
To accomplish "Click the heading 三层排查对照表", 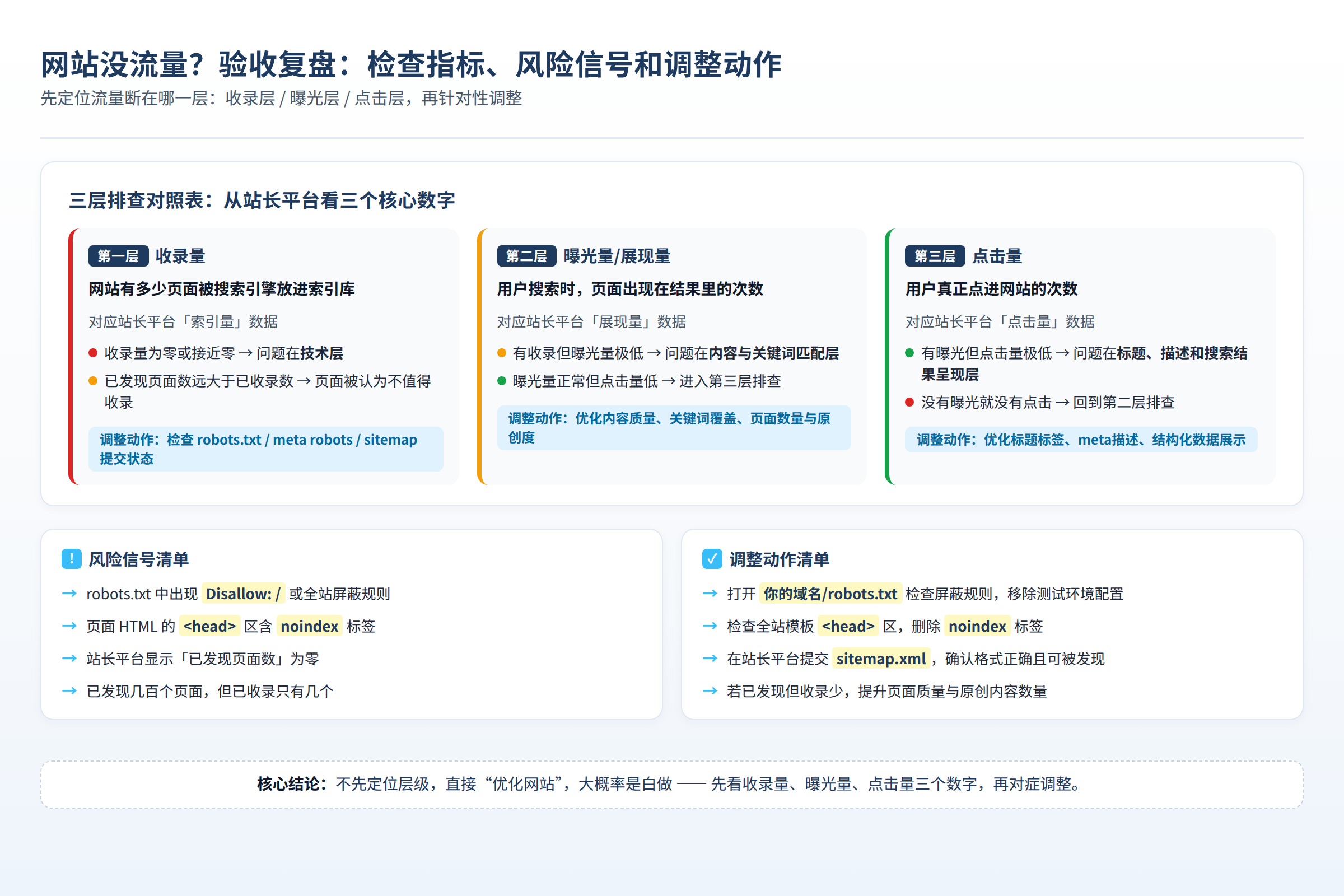I will click(262, 200).
